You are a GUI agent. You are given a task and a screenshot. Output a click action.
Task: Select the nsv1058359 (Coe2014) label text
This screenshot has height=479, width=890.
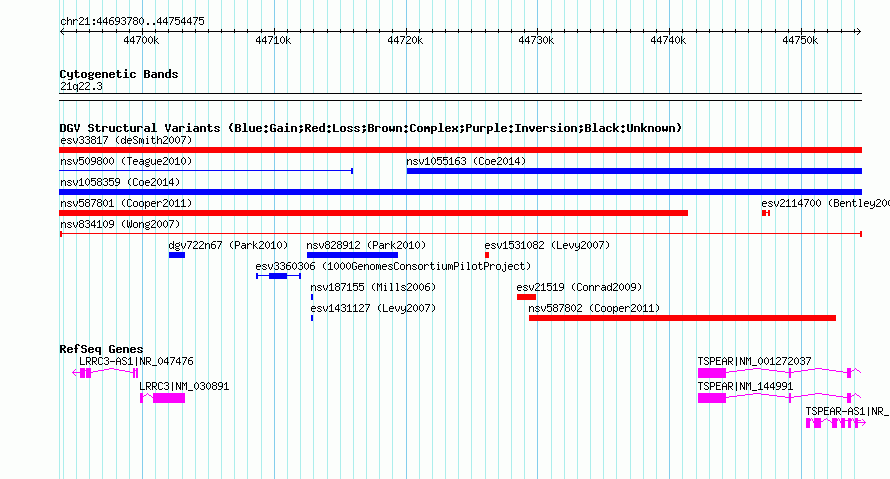[120, 182]
